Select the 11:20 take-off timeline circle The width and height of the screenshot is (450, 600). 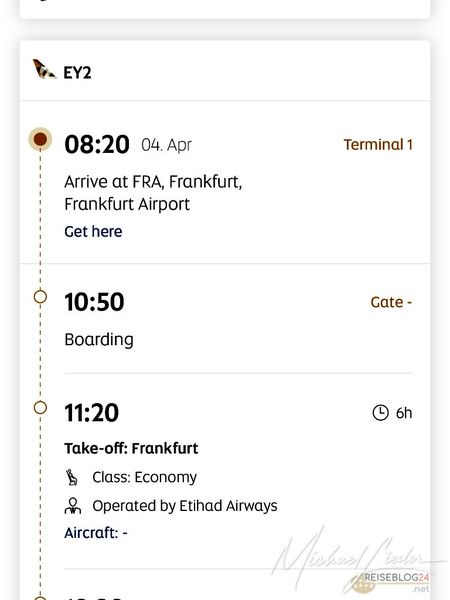(40, 408)
